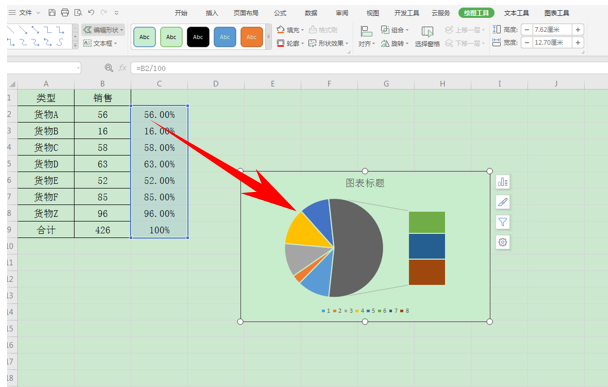Increase height with plus stepper
Screen dimensions: 608x387
(x=578, y=29)
